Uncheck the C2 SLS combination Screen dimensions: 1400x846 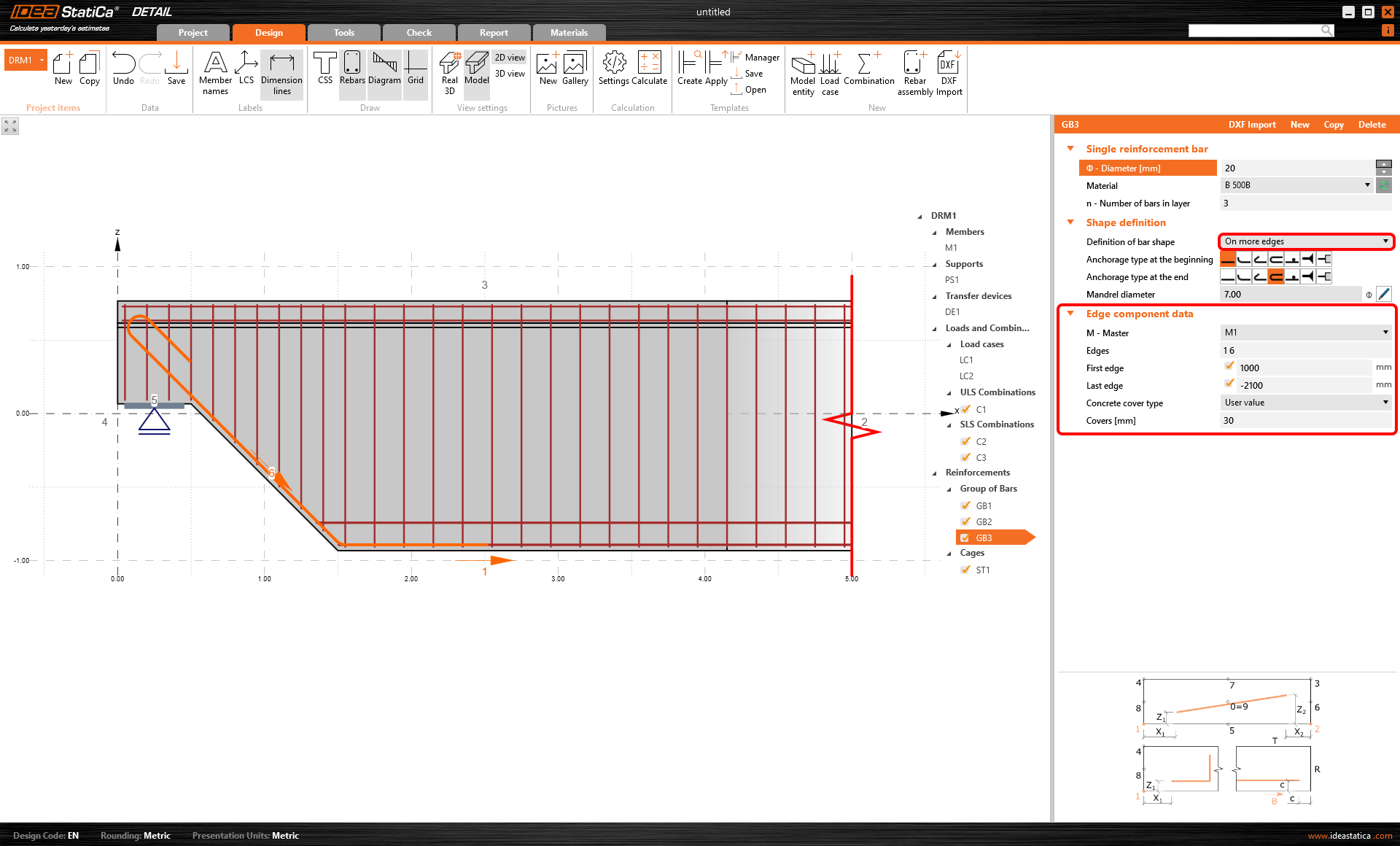click(967, 441)
